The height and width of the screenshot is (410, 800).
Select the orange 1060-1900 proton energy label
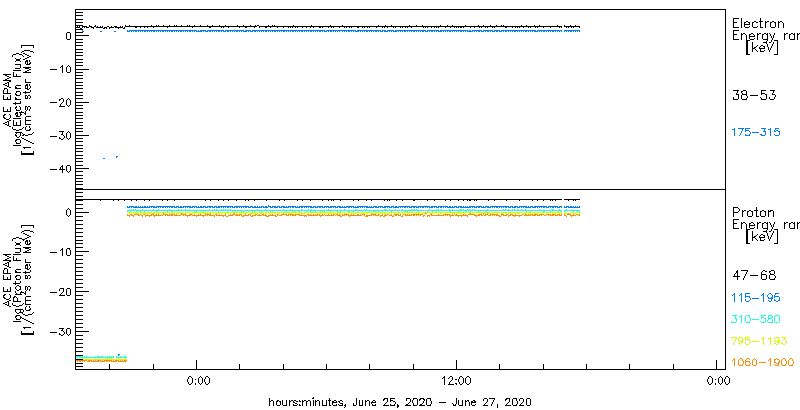pyautogui.click(x=763, y=363)
